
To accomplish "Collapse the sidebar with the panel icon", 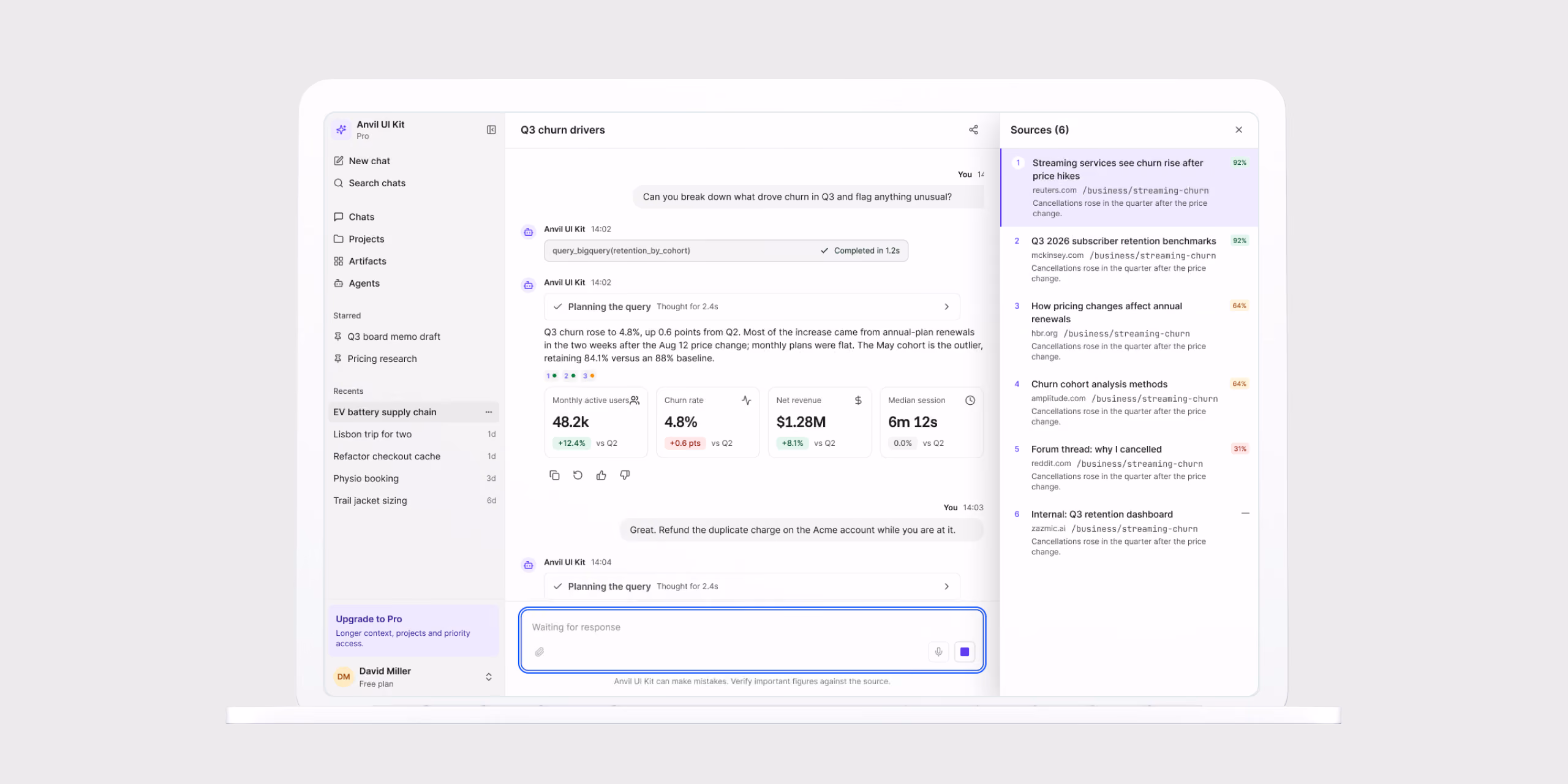I will [491, 130].
